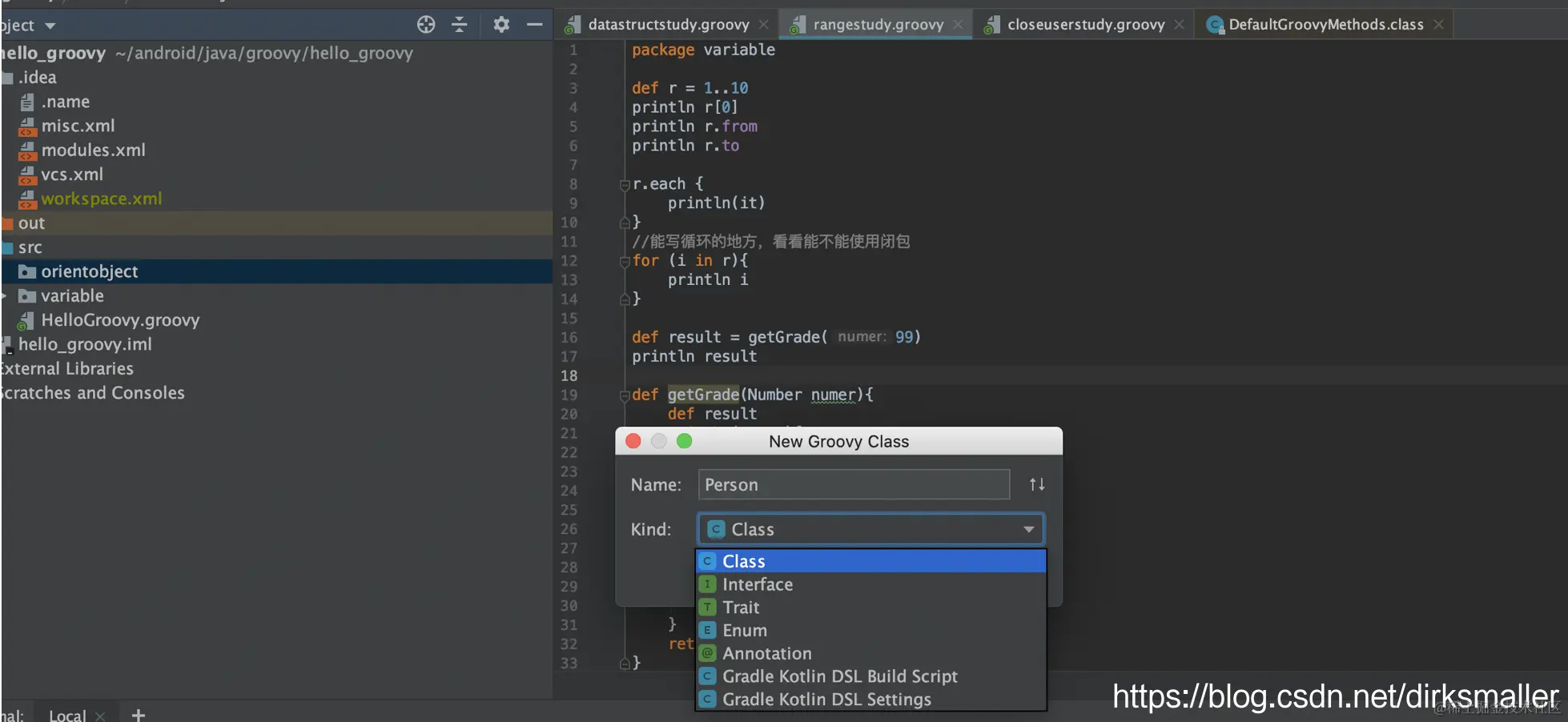Select the .idea folder
Viewport: 1568px width, 722px height.
276,78
